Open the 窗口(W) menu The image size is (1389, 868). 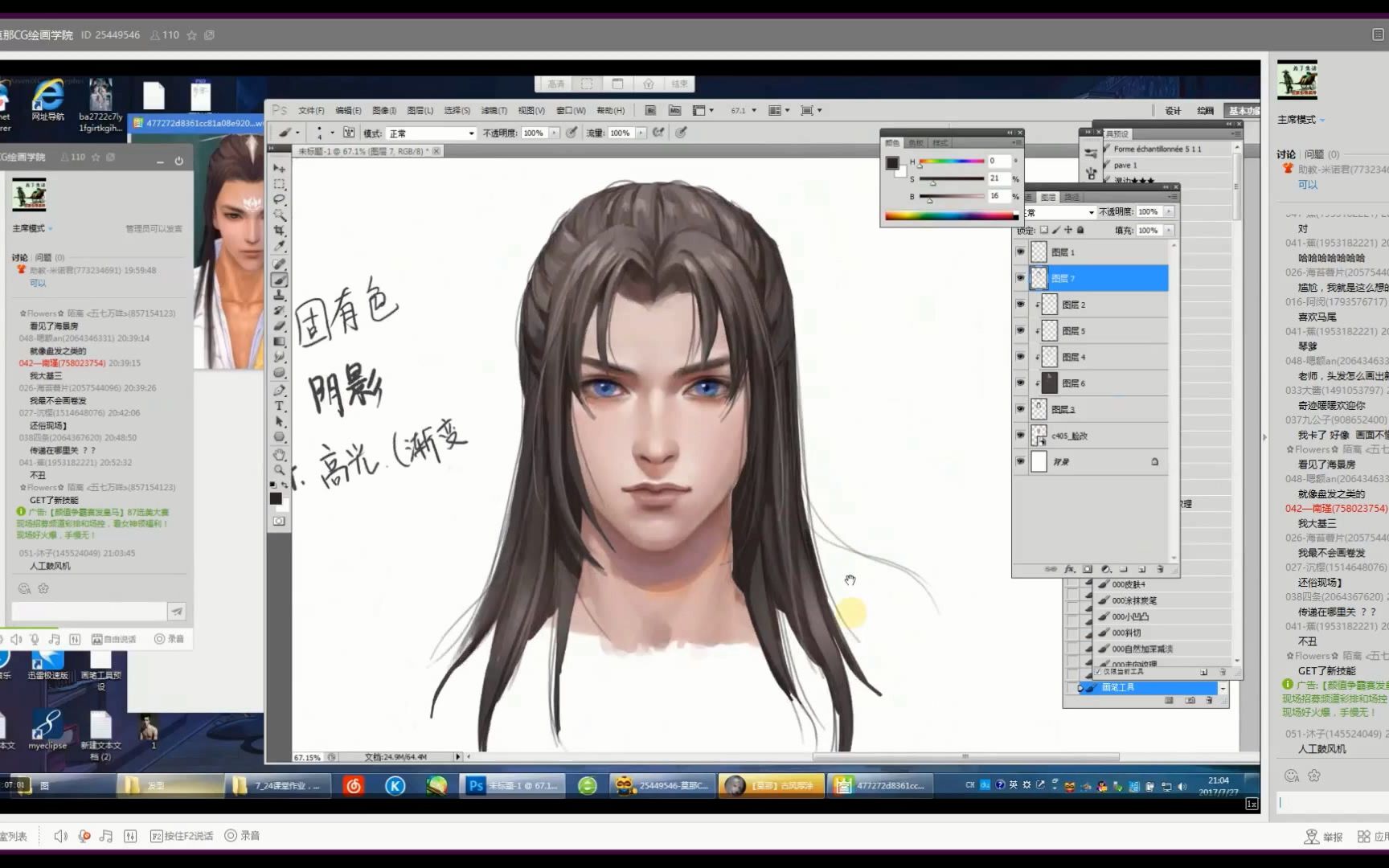tap(571, 111)
